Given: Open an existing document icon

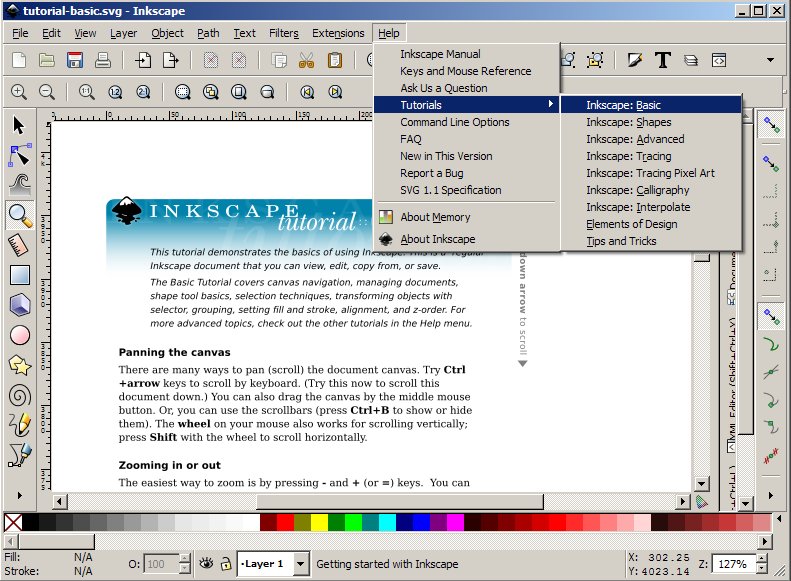Looking at the screenshot, I should pos(47,60).
